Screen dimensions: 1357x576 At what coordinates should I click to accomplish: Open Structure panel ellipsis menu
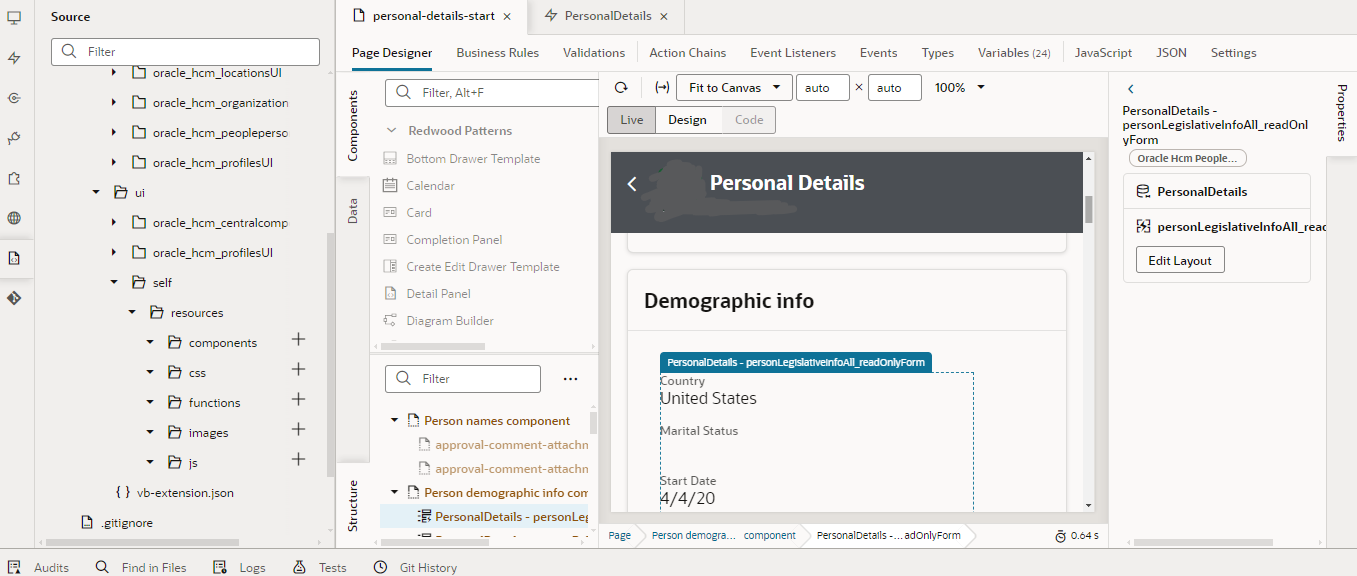[570, 379]
